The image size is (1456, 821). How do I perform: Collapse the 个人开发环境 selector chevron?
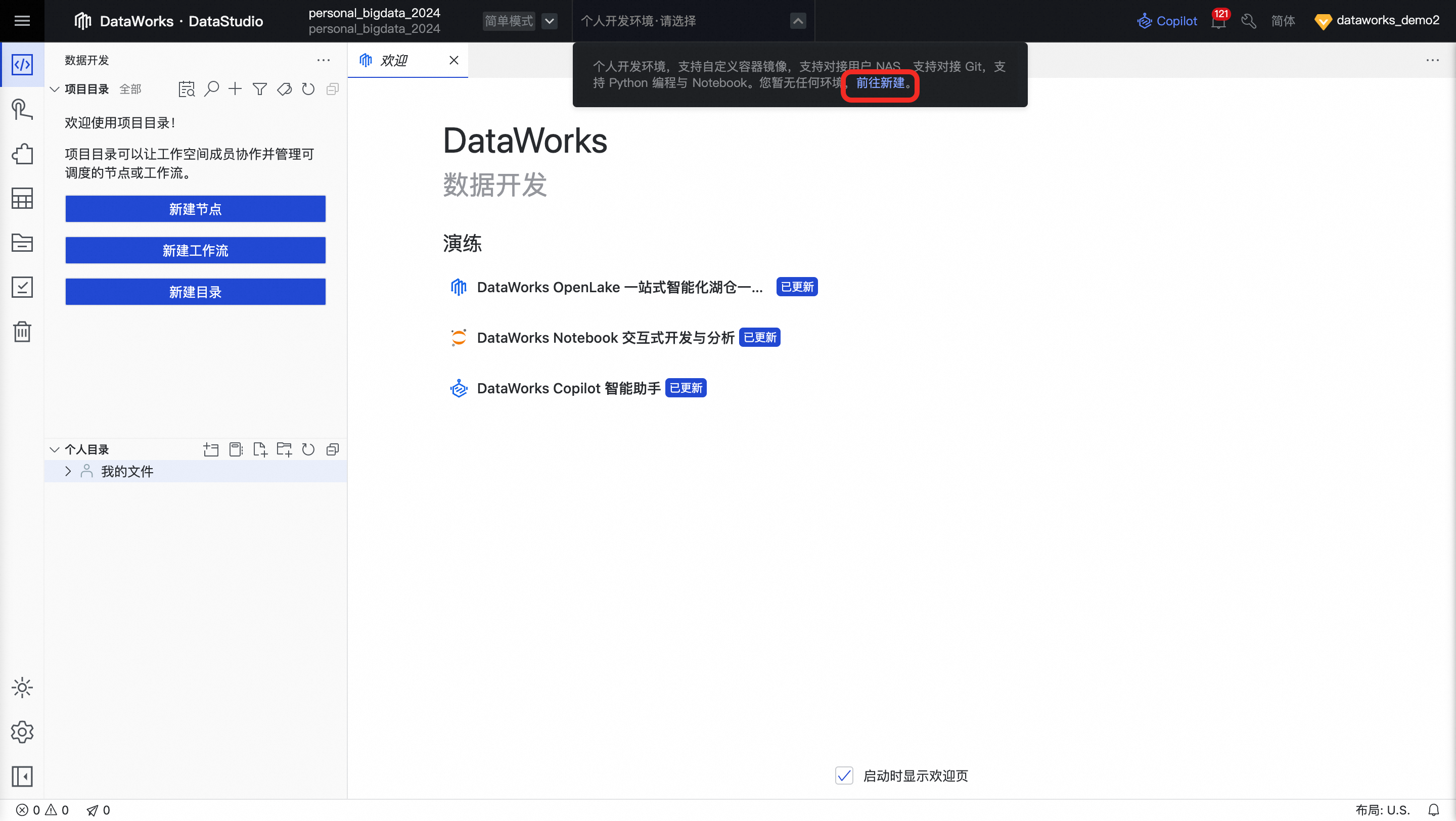[798, 20]
